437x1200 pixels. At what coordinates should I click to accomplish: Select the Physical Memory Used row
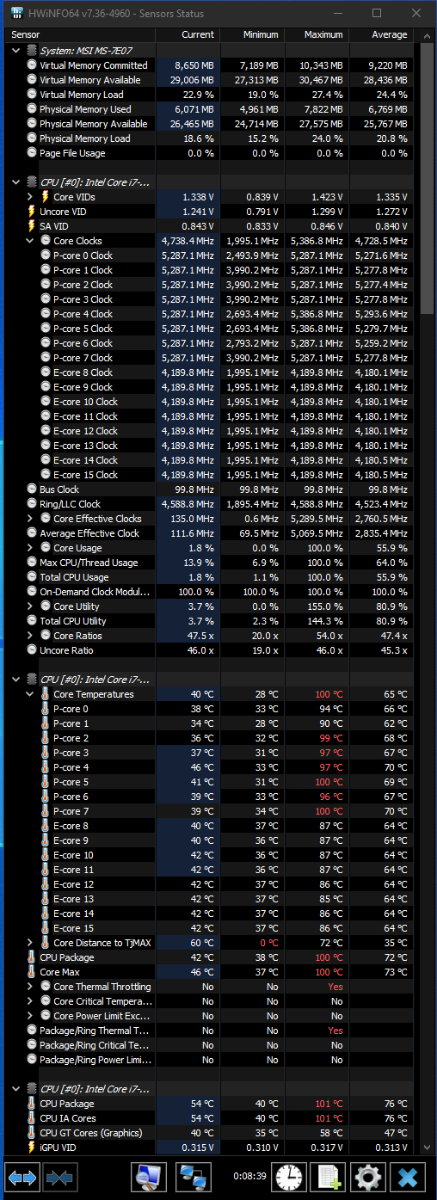click(x=208, y=109)
